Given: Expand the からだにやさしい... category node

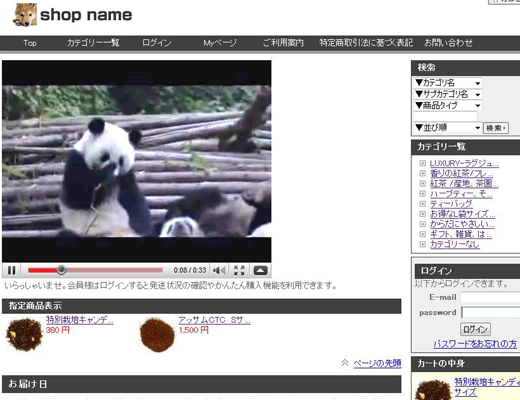Looking at the screenshot, I should click(x=422, y=224).
